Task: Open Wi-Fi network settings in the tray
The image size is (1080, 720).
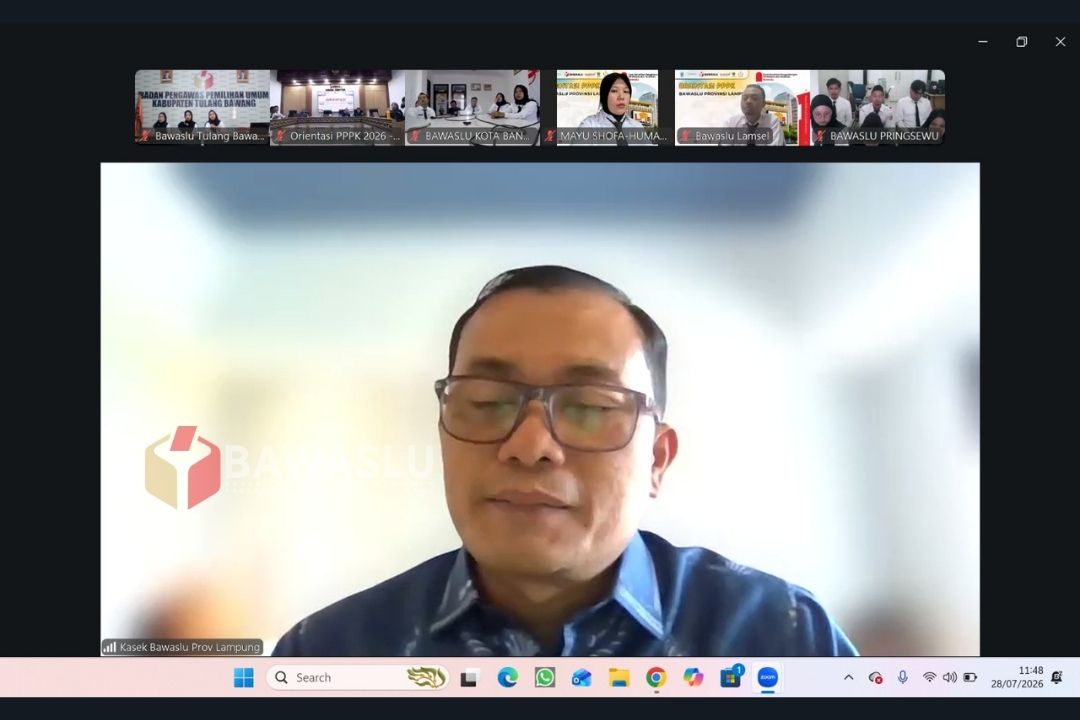Action: pos(929,678)
